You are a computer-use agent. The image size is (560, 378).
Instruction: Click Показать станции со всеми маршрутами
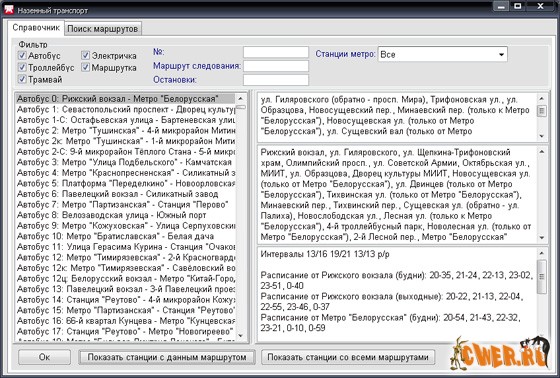point(348,357)
